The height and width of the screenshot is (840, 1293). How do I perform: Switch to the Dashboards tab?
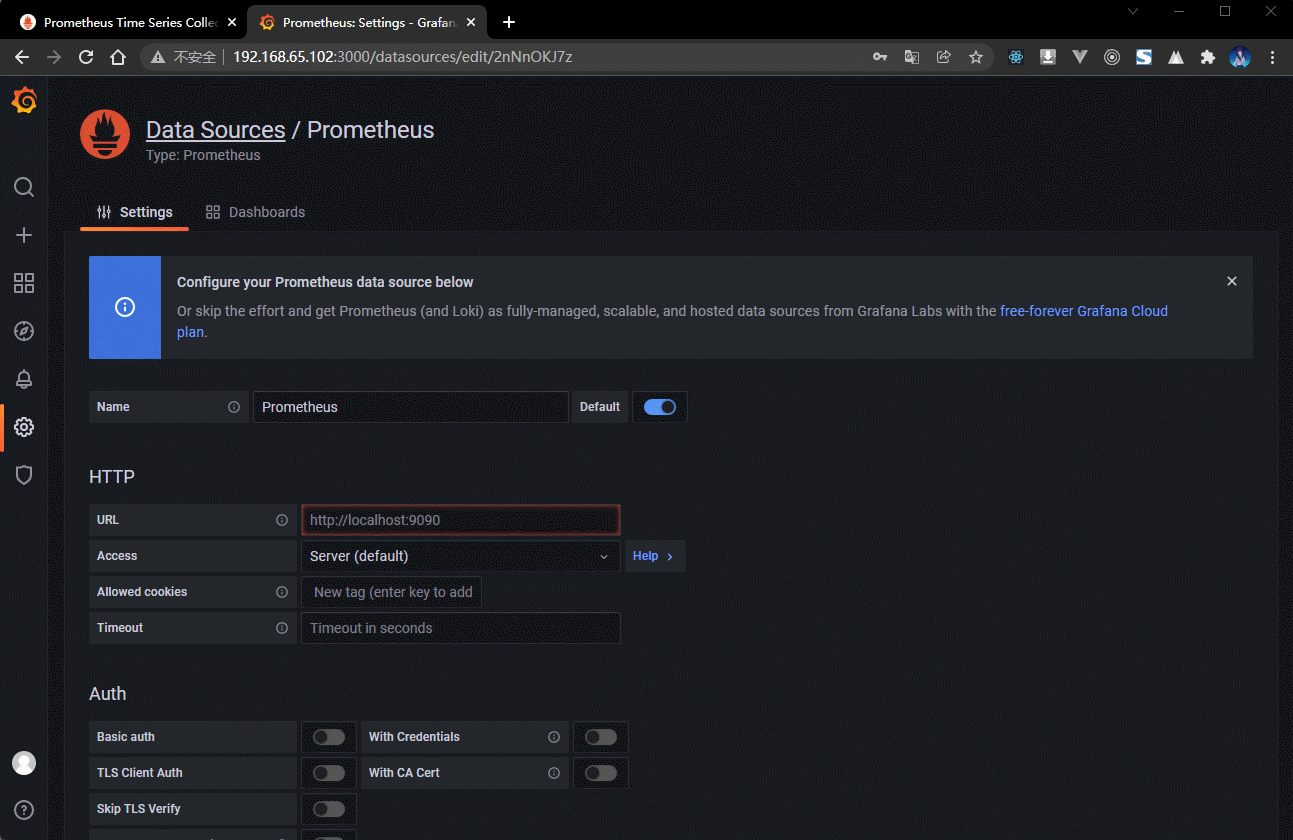pyautogui.click(x=255, y=212)
